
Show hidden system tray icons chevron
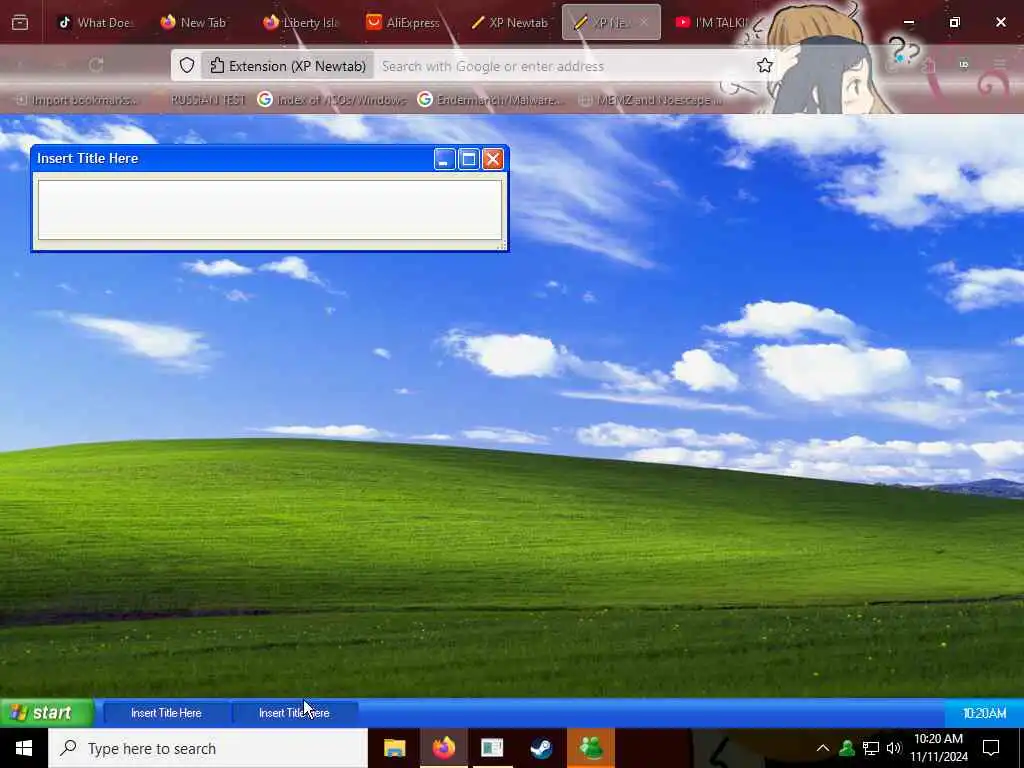[x=823, y=748]
